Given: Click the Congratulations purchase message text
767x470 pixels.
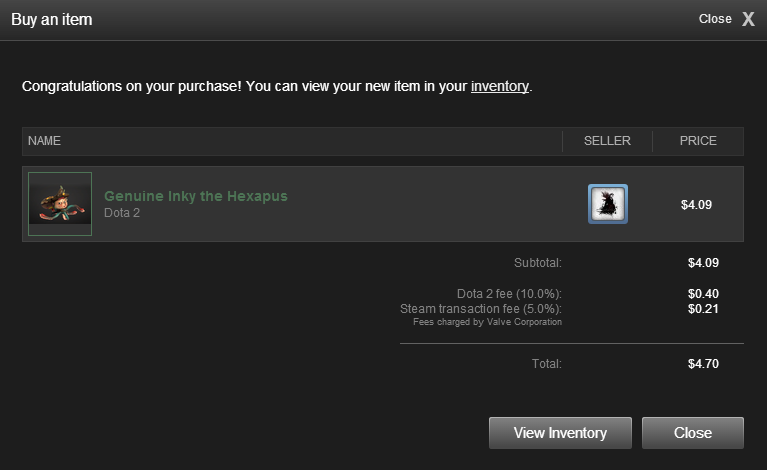Looking at the screenshot, I should point(245,86).
